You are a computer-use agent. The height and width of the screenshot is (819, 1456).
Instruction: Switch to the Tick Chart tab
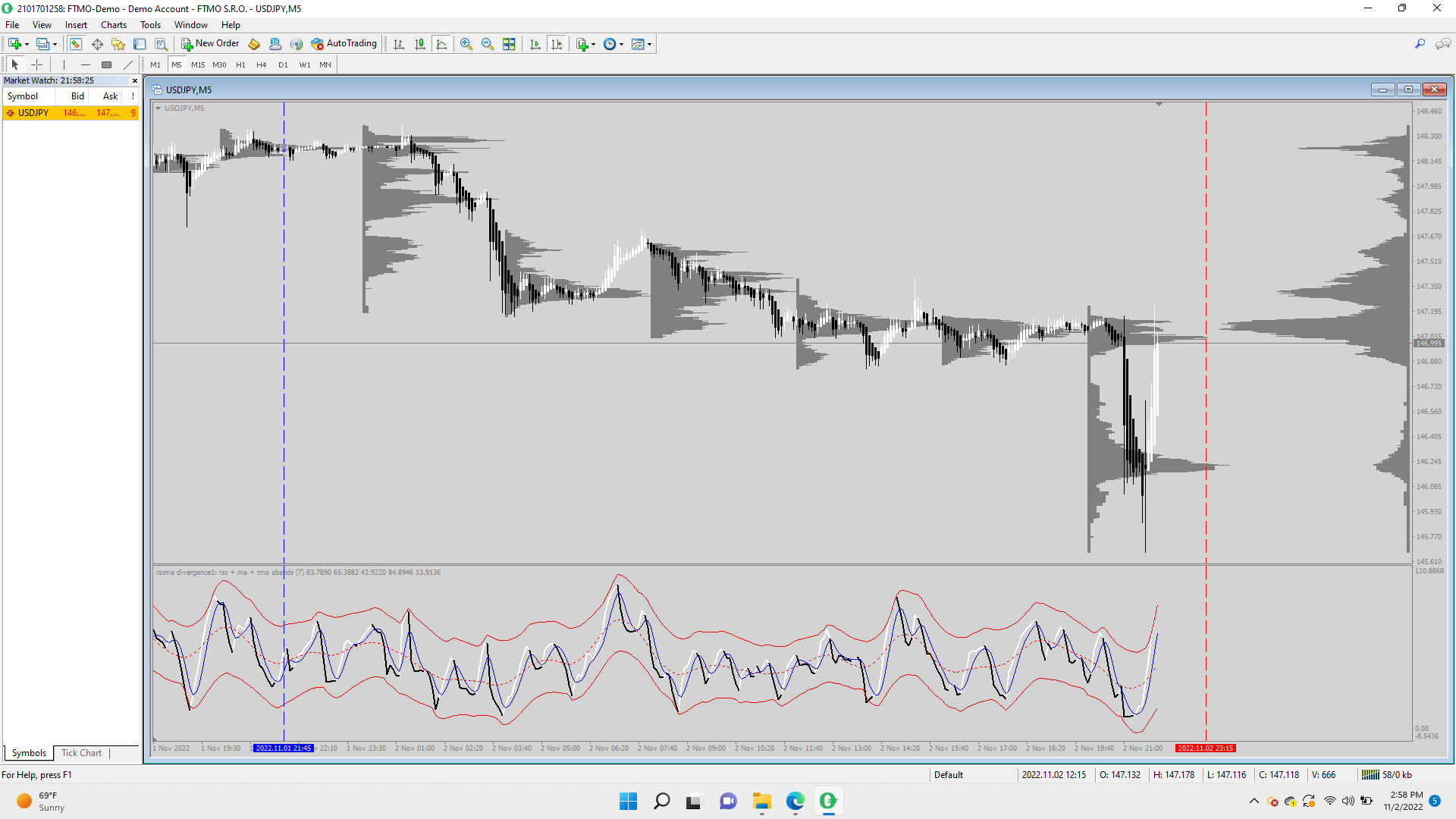[81, 753]
